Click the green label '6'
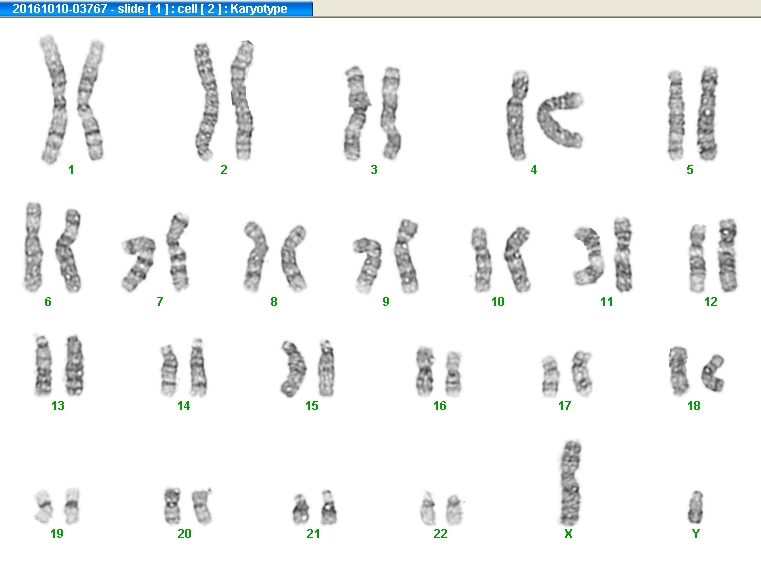761x585 pixels. [48, 302]
